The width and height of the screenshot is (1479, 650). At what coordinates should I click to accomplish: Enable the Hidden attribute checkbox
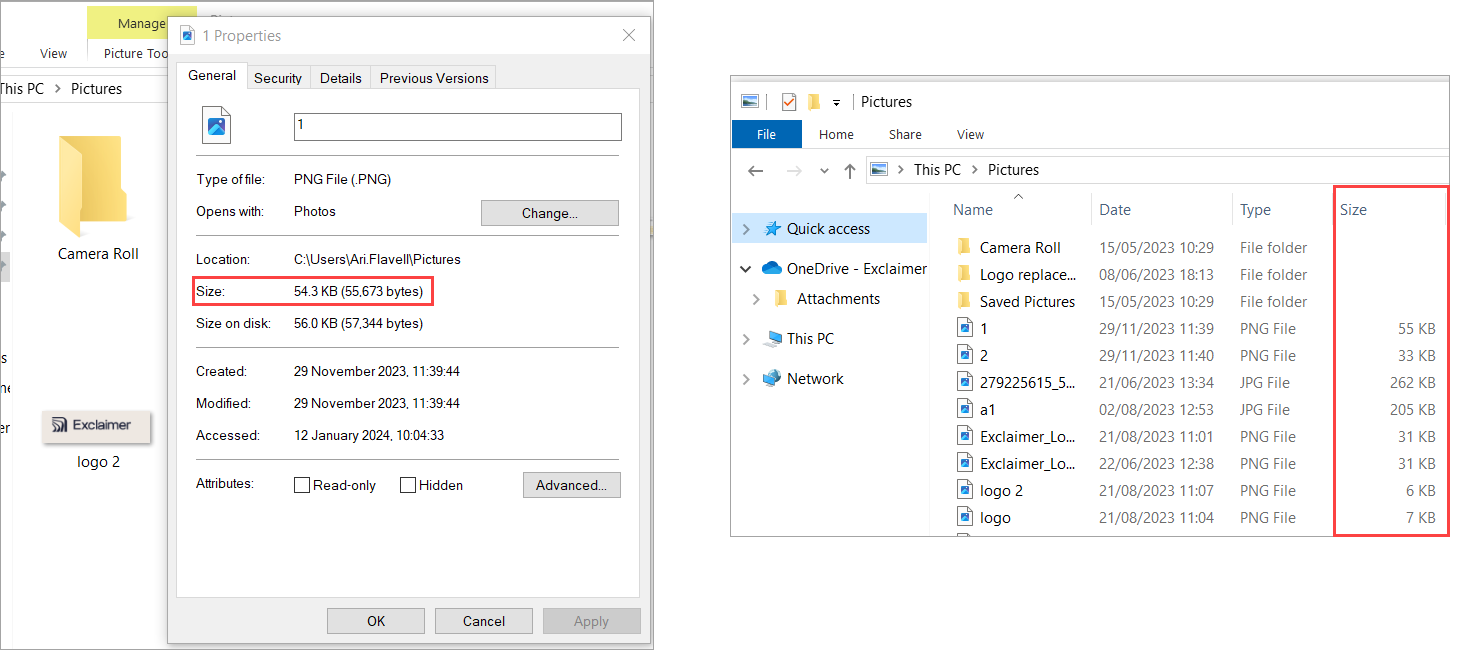[408, 484]
